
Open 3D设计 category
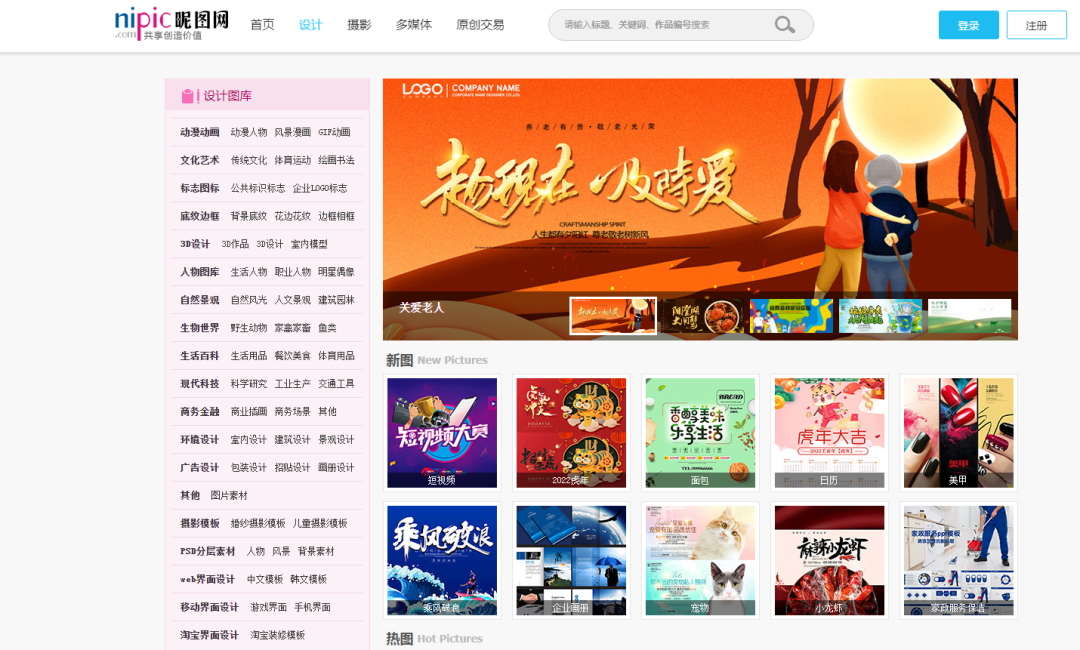[195, 244]
